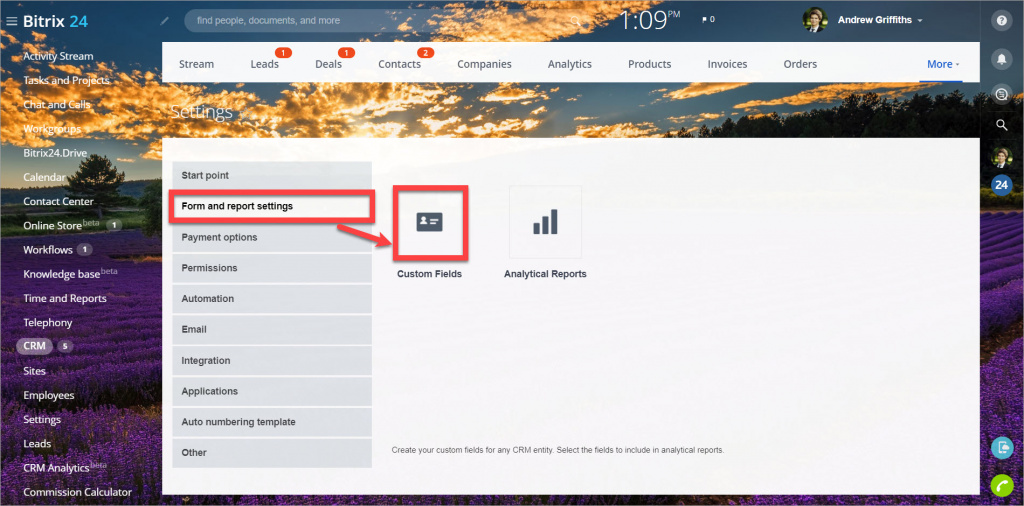Open Knowledge base beta in sidebar
Image resolution: width=1024 pixels, height=506 pixels.
(x=70, y=274)
